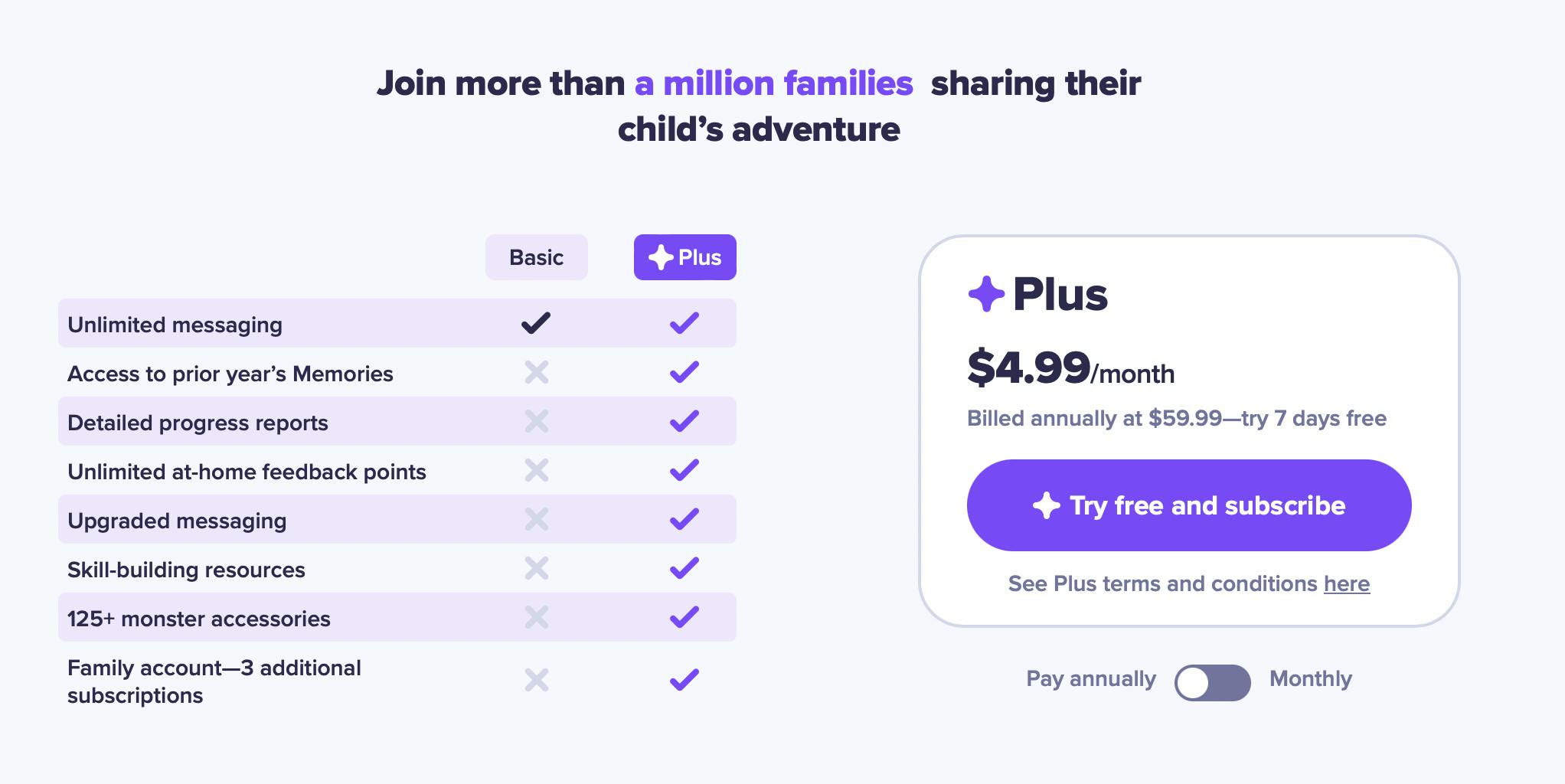Click the Basic X for Family account row
1565x784 pixels.
click(x=536, y=680)
